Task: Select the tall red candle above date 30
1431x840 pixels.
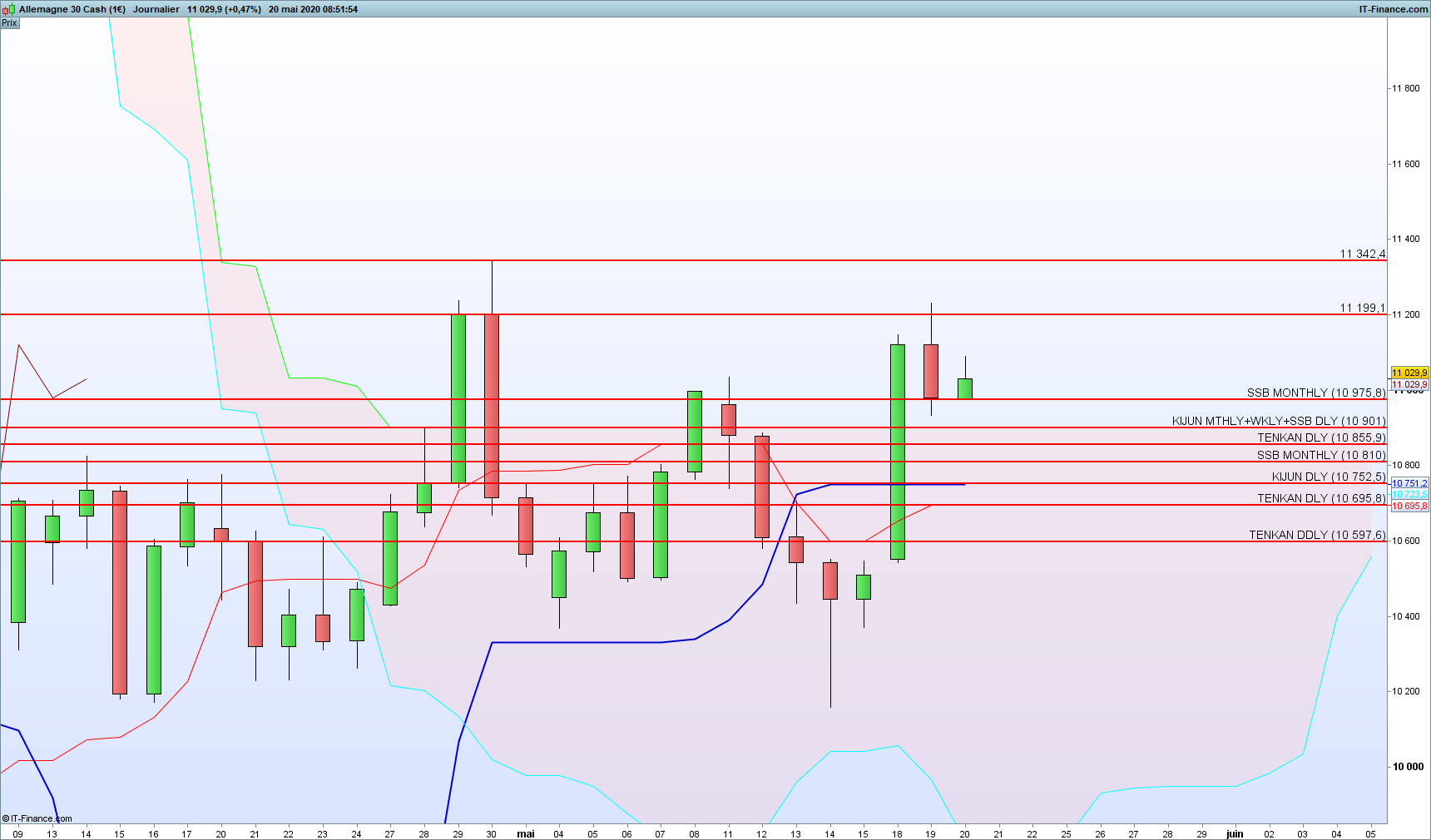Action: click(x=492, y=406)
